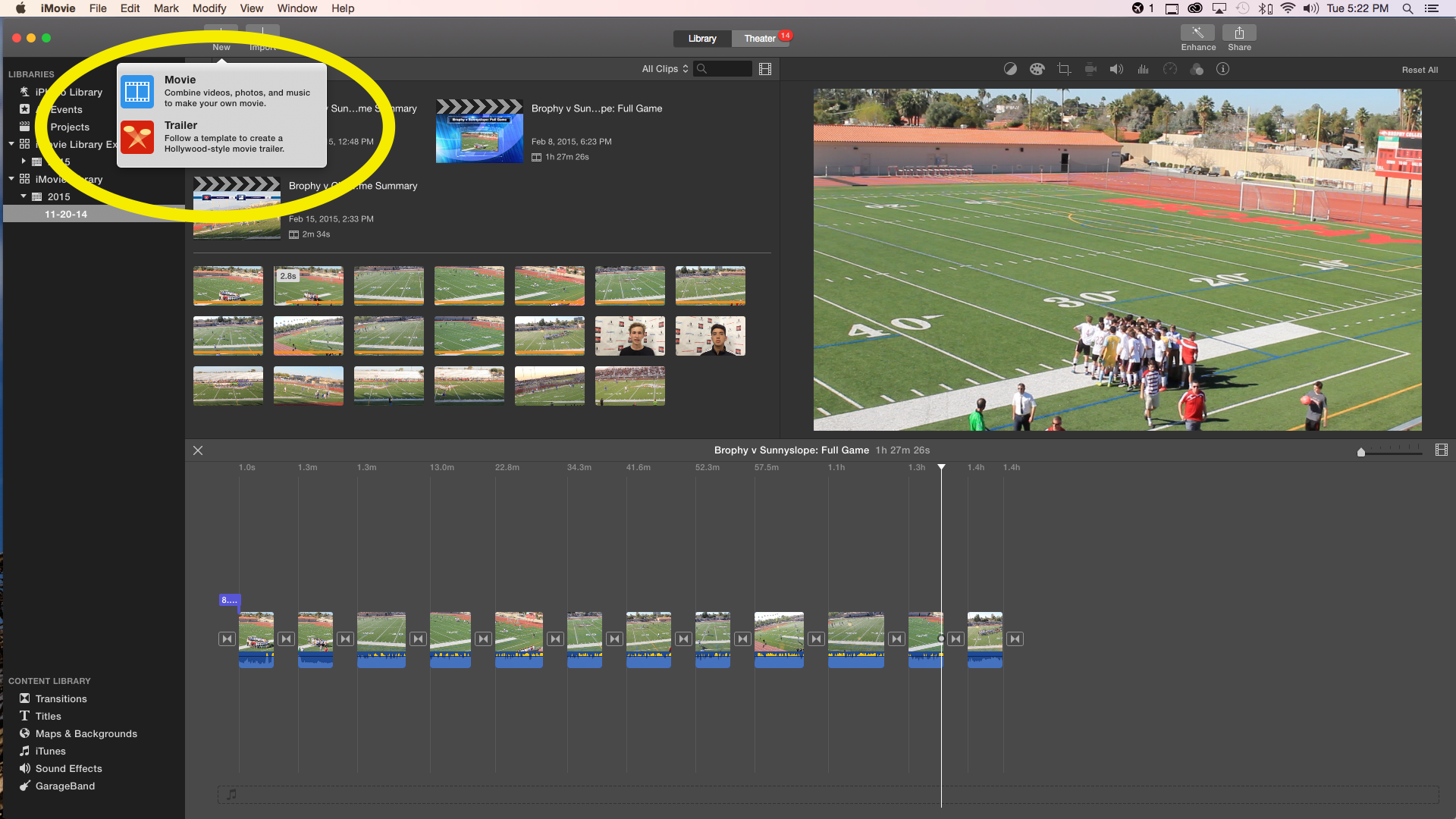Click the transition after the last timeline clip
Viewport: 1456px width, 819px height.
[x=1015, y=639]
